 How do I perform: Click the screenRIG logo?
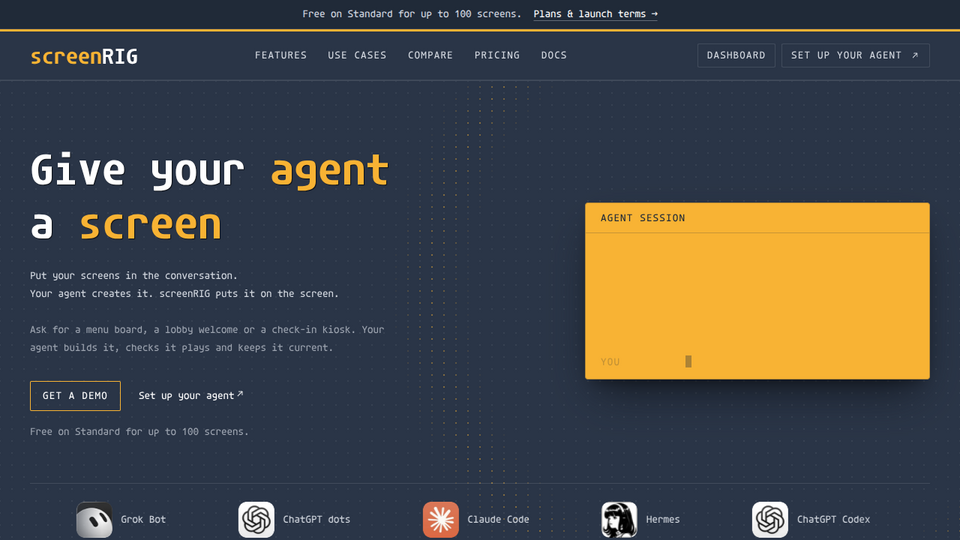tap(84, 56)
